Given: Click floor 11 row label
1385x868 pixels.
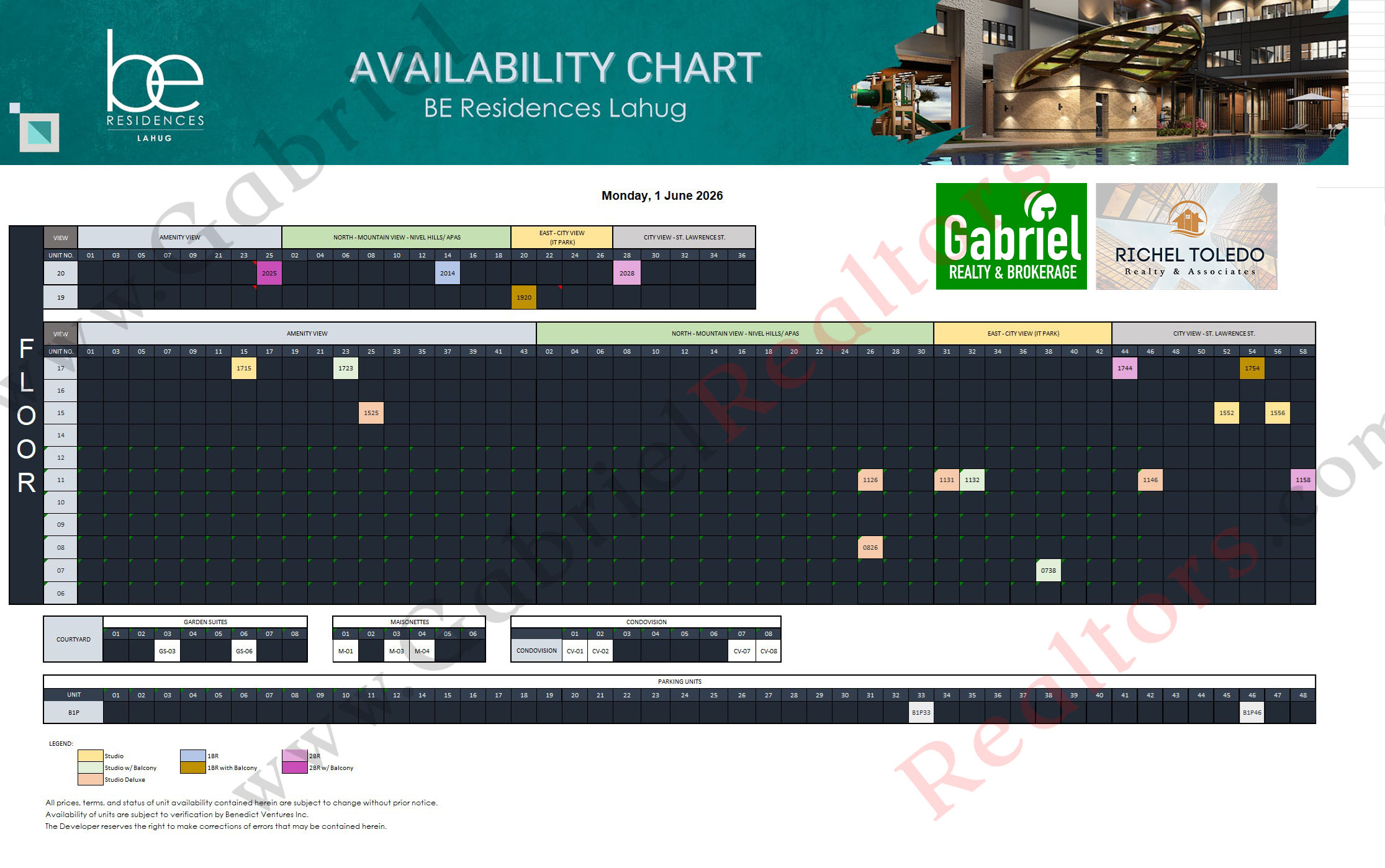Looking at the screenshot, I should tap(61, 480).
